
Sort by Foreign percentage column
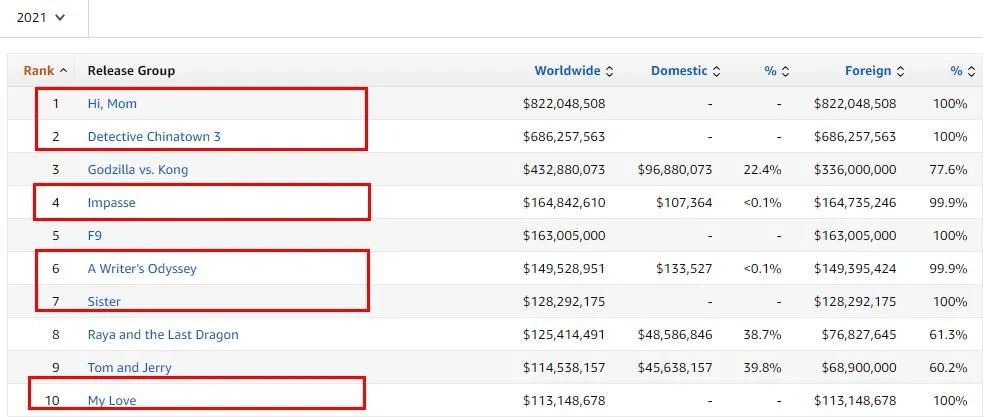(961, 71)
